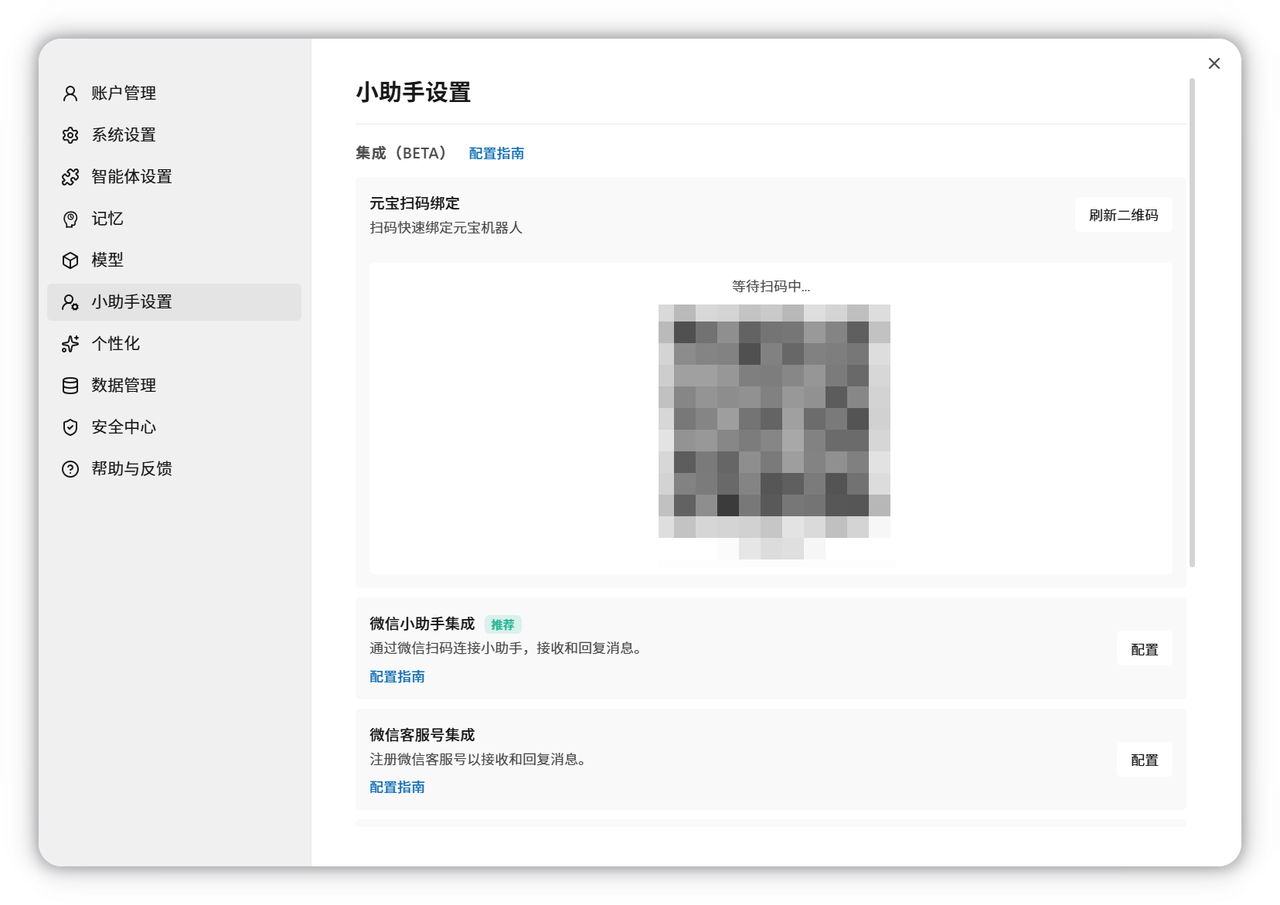Click the person icon beside 账户管理
The image size is (1280, 905).
click(x=70, y=93)
